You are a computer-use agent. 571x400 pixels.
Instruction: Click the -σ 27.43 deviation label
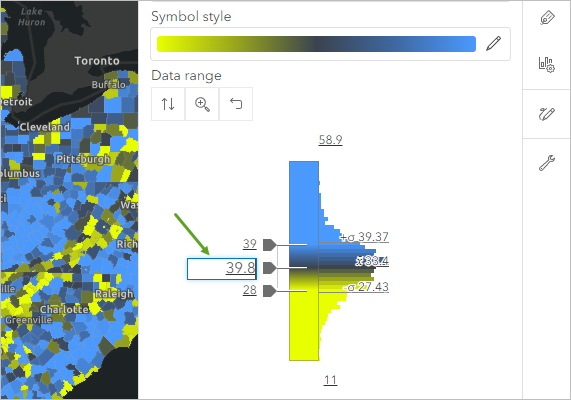click(x=366, y=287)
